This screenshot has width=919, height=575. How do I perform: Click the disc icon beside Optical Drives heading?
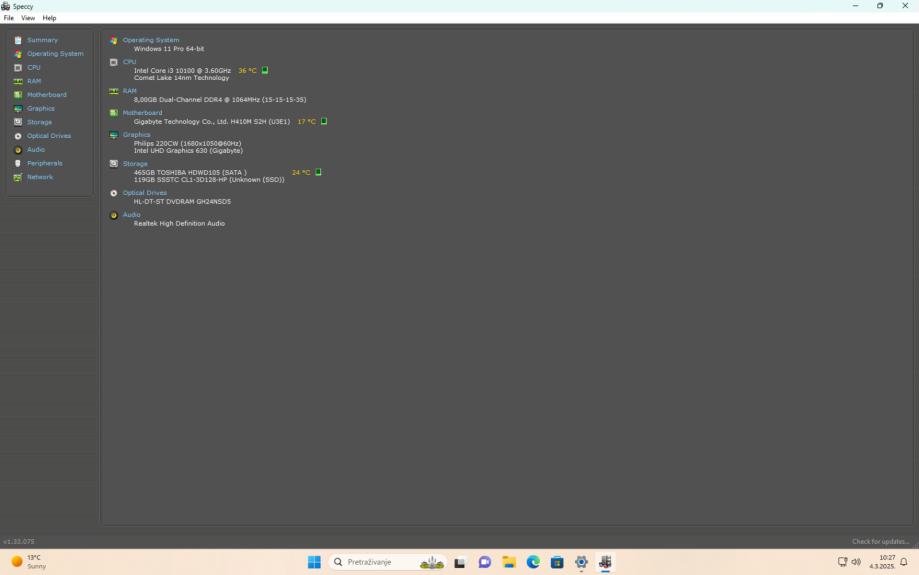coord(114,193)
